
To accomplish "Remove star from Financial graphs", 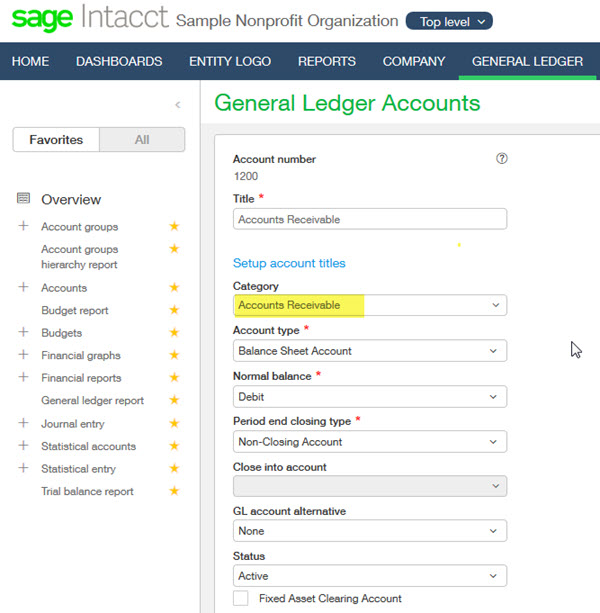I will pos(174,355).
